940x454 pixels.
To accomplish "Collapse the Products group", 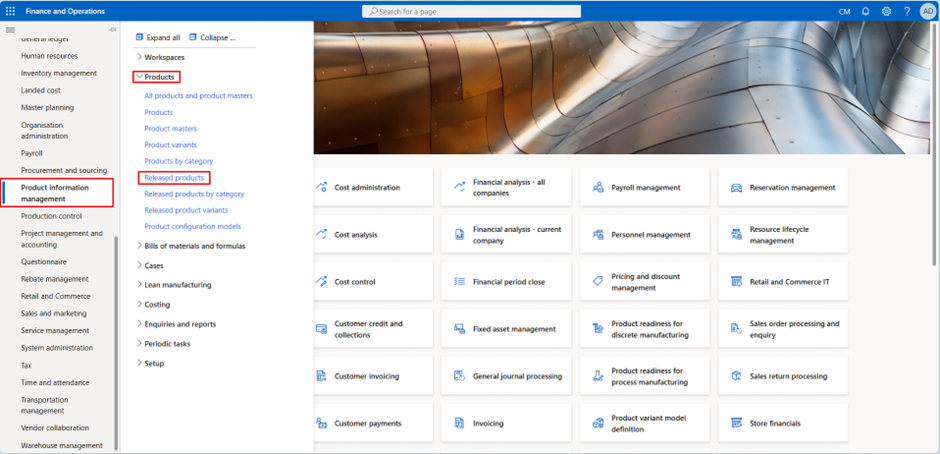I will [139, 77].
